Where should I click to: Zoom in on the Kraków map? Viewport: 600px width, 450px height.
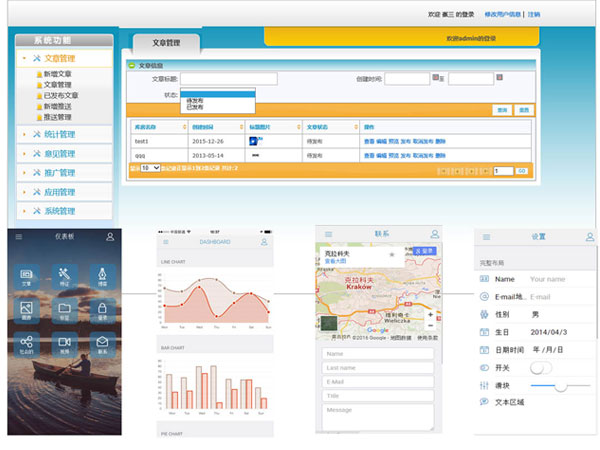430,314
